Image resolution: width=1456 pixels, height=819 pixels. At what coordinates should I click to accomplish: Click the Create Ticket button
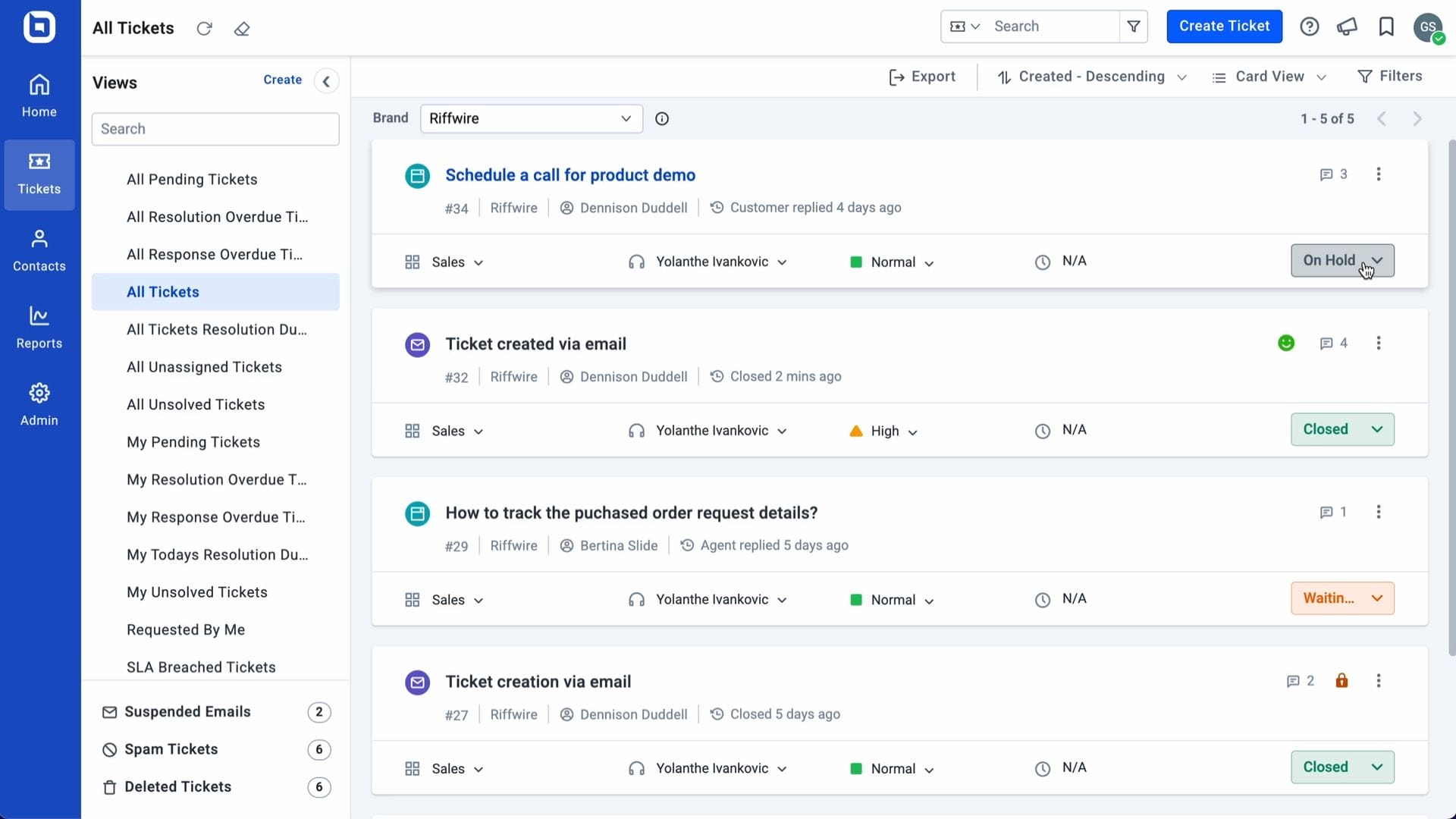pos(1224,27)
